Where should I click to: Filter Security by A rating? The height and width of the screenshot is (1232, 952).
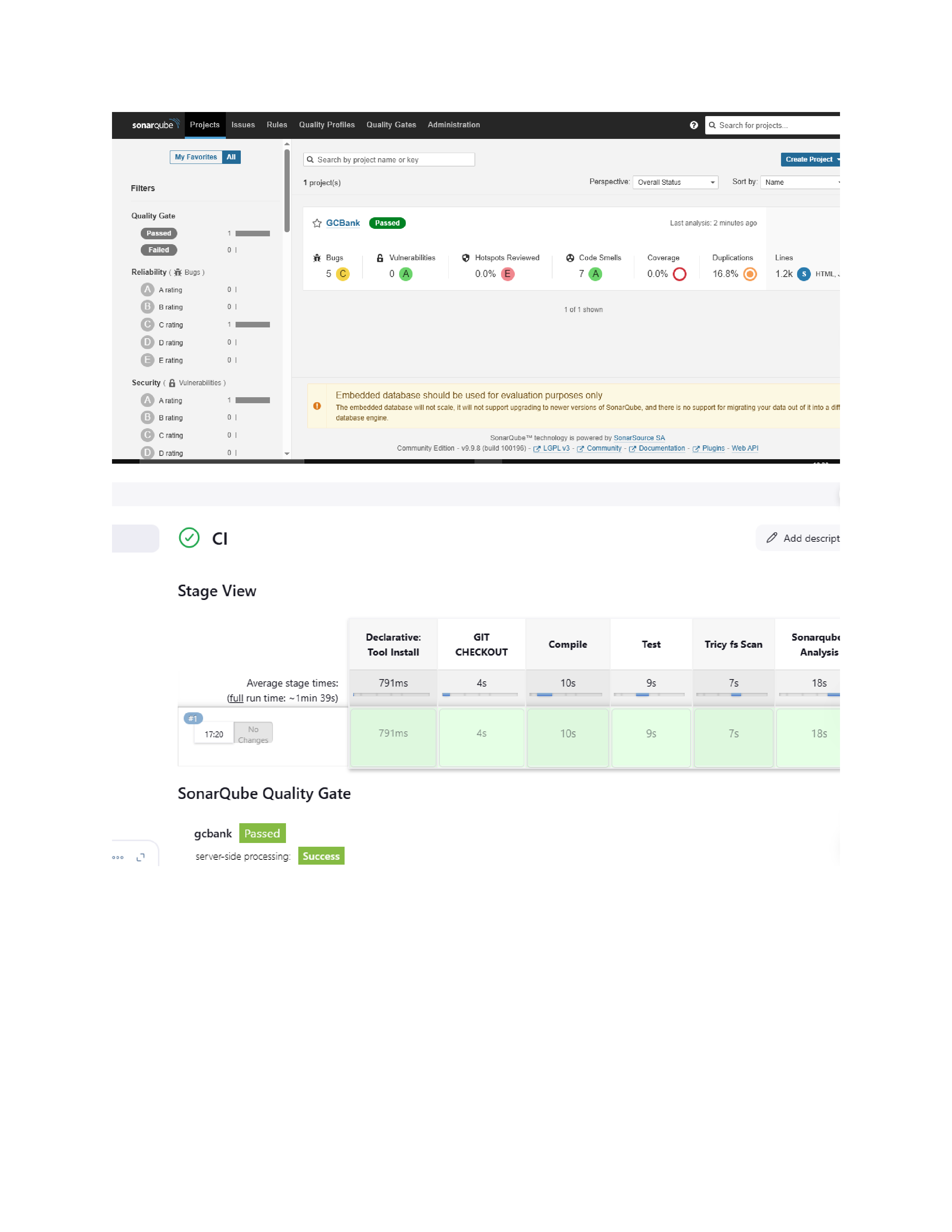pyautogui.click(x=205, y=401)
